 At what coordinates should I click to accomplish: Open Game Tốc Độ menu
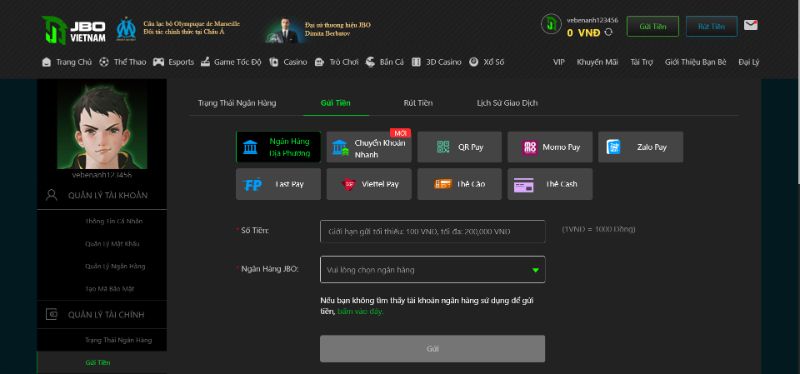pos(231,62)
